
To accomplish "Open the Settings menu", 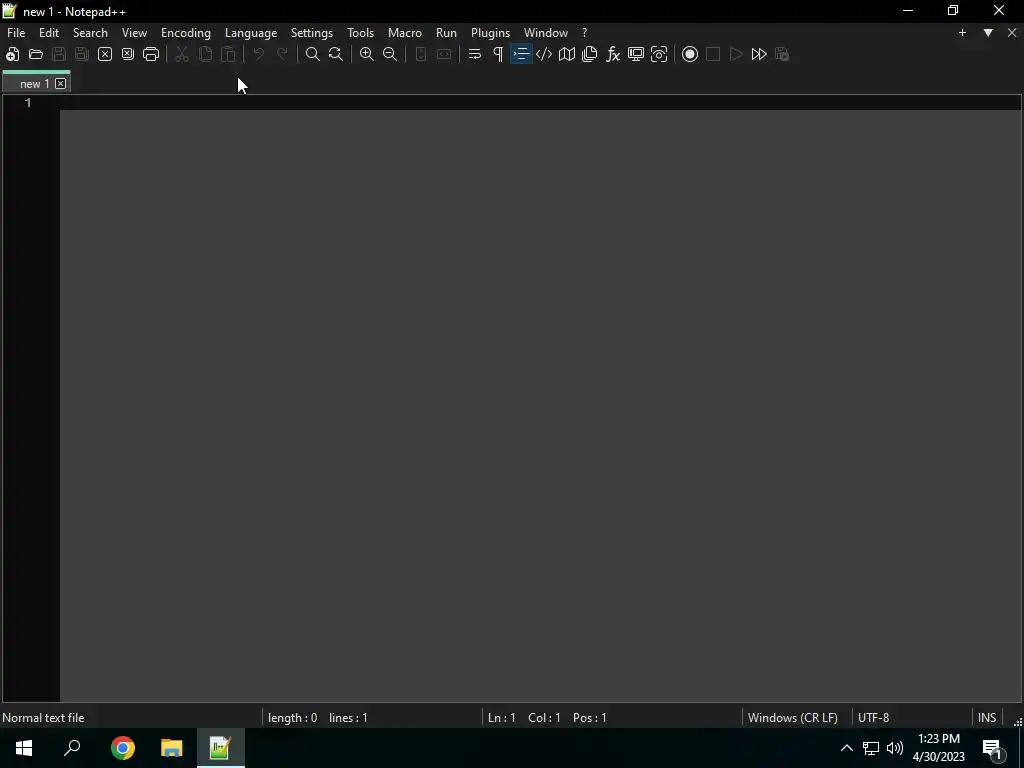I will click(x=312, y=33).
